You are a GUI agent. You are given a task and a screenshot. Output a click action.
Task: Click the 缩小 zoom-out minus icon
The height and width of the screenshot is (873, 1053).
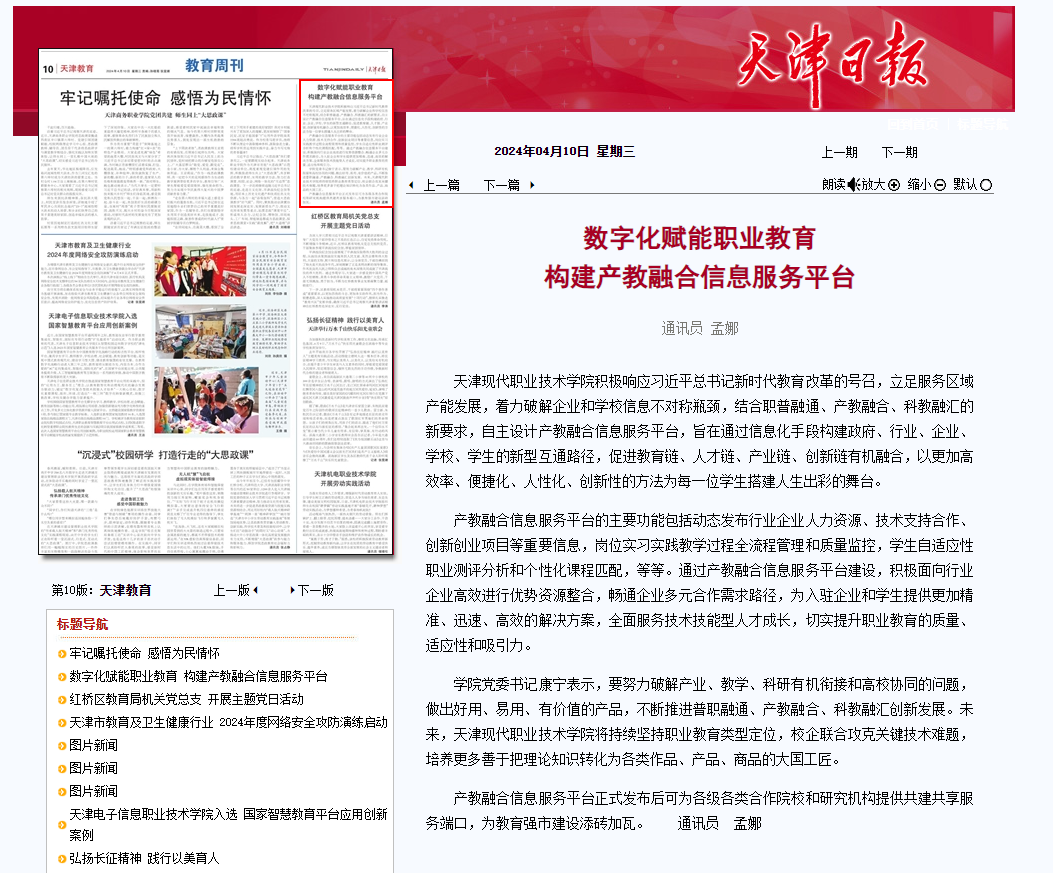(x=940, y=184)
